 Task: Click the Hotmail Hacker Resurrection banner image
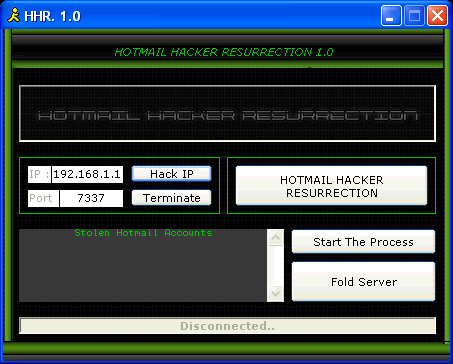(227, 114)
